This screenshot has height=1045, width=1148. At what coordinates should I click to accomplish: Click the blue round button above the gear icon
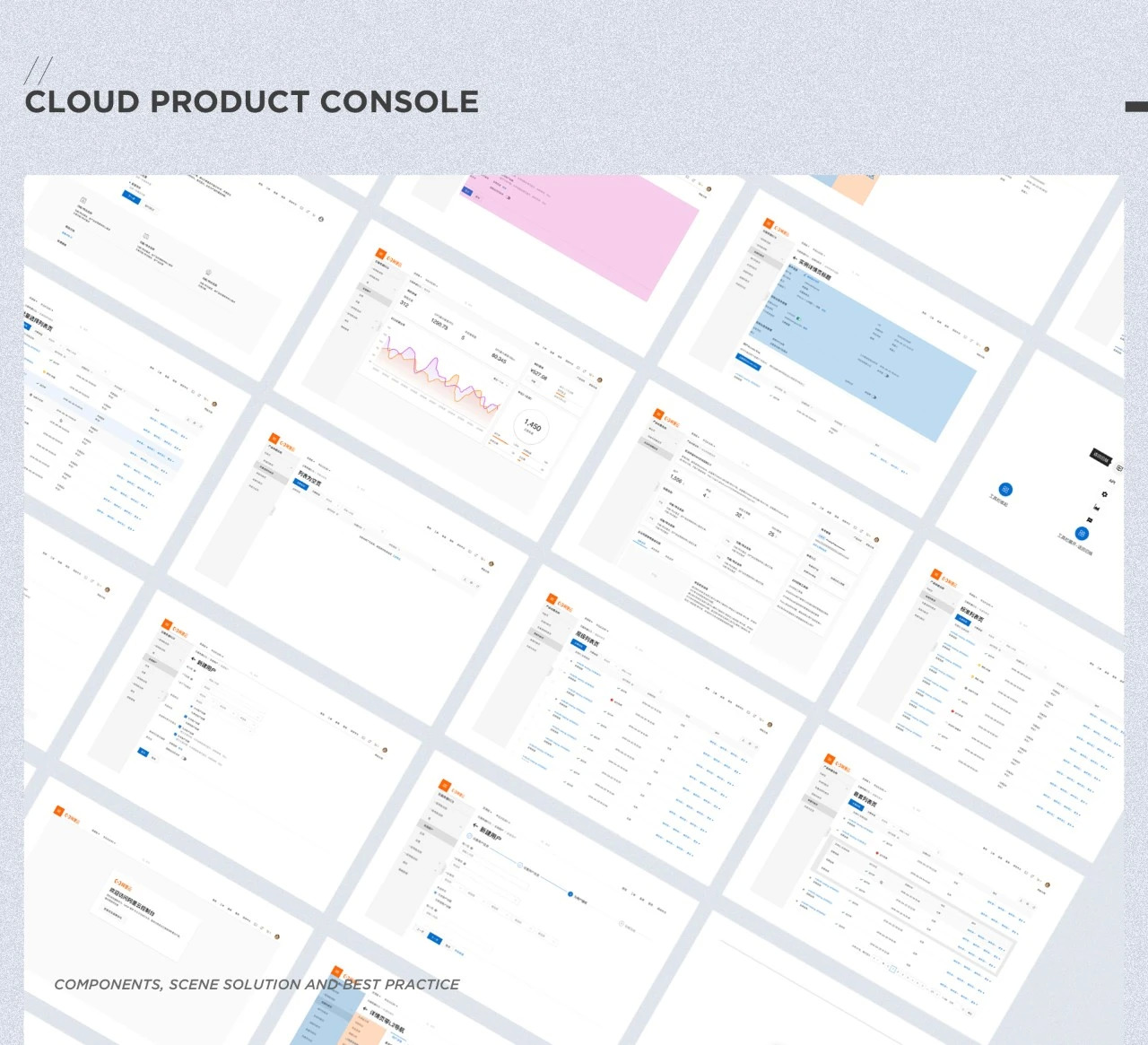coord(1005,489)
